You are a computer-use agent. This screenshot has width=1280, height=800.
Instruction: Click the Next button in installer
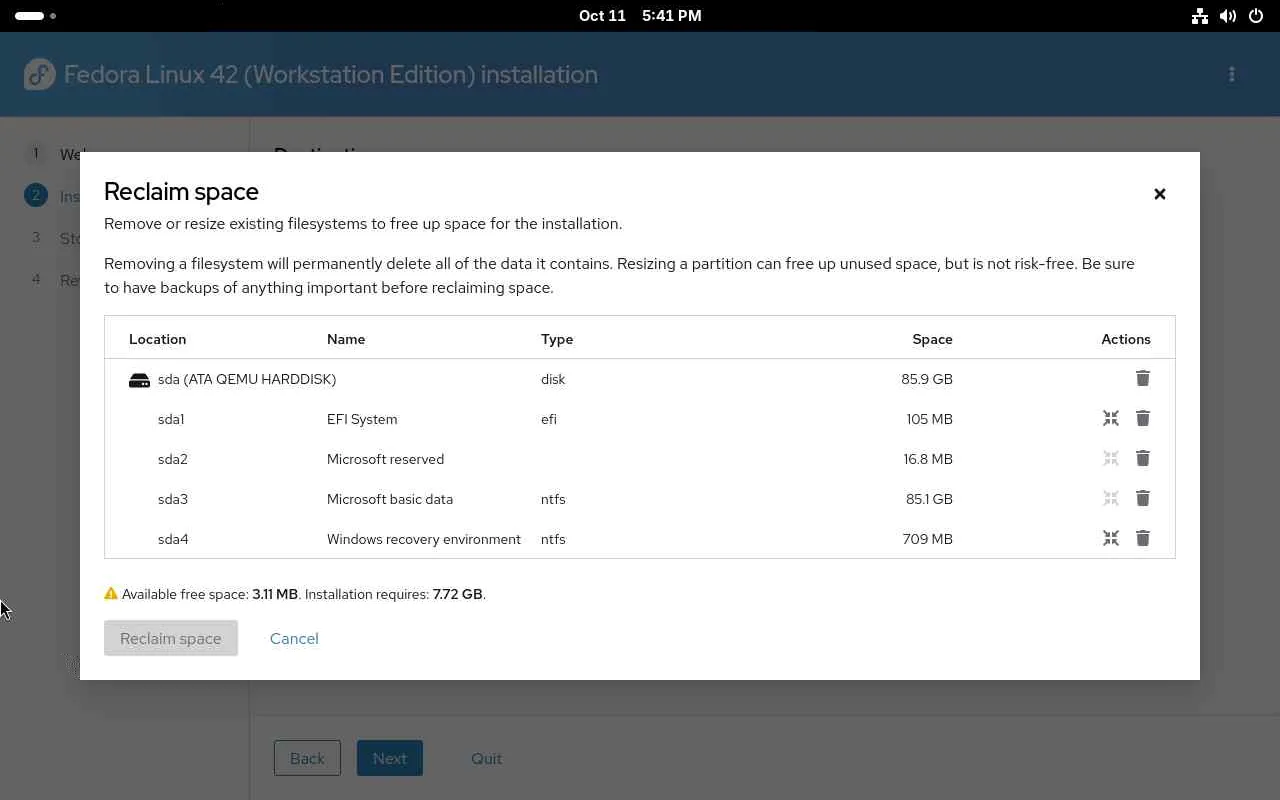[x=390, y=758]
